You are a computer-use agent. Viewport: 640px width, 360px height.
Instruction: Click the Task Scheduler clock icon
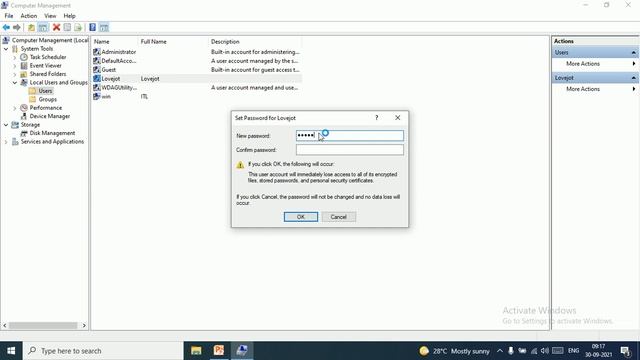tap(24, 57)
